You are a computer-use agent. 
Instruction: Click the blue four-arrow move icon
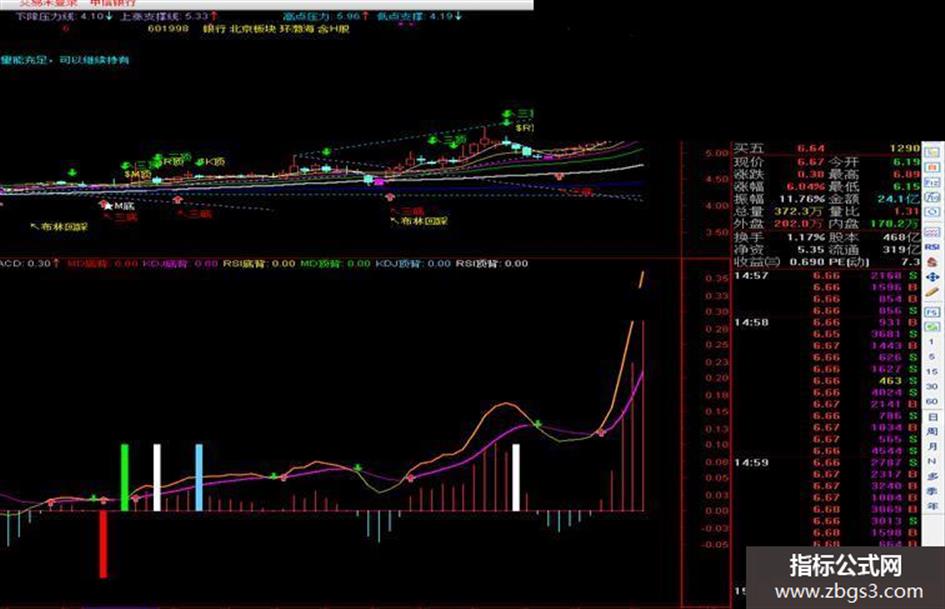(932, 277)
